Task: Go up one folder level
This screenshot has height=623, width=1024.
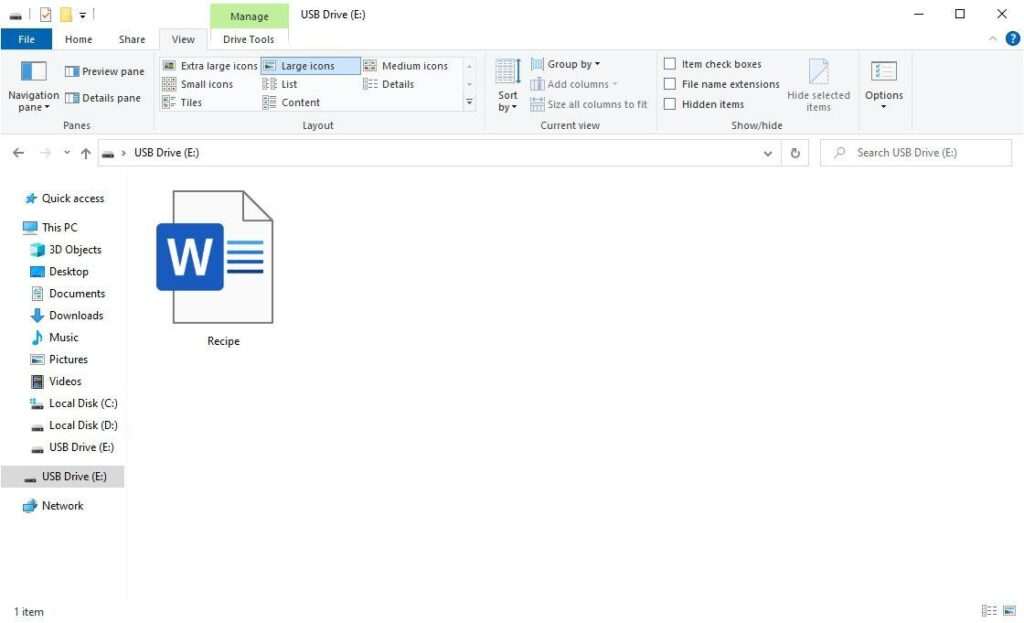Action: pos(86,153)
